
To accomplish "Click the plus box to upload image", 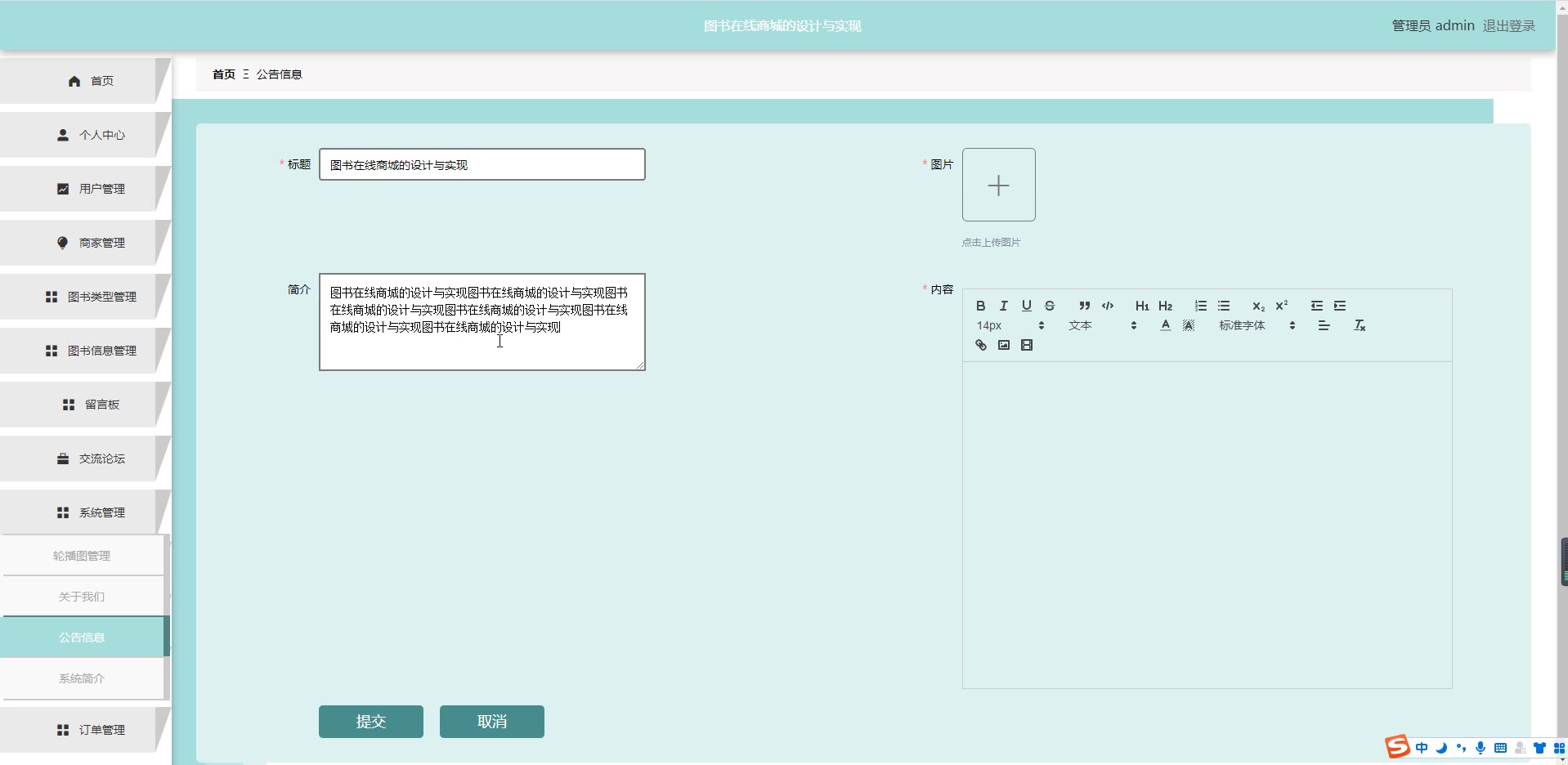I will [998, 185].
